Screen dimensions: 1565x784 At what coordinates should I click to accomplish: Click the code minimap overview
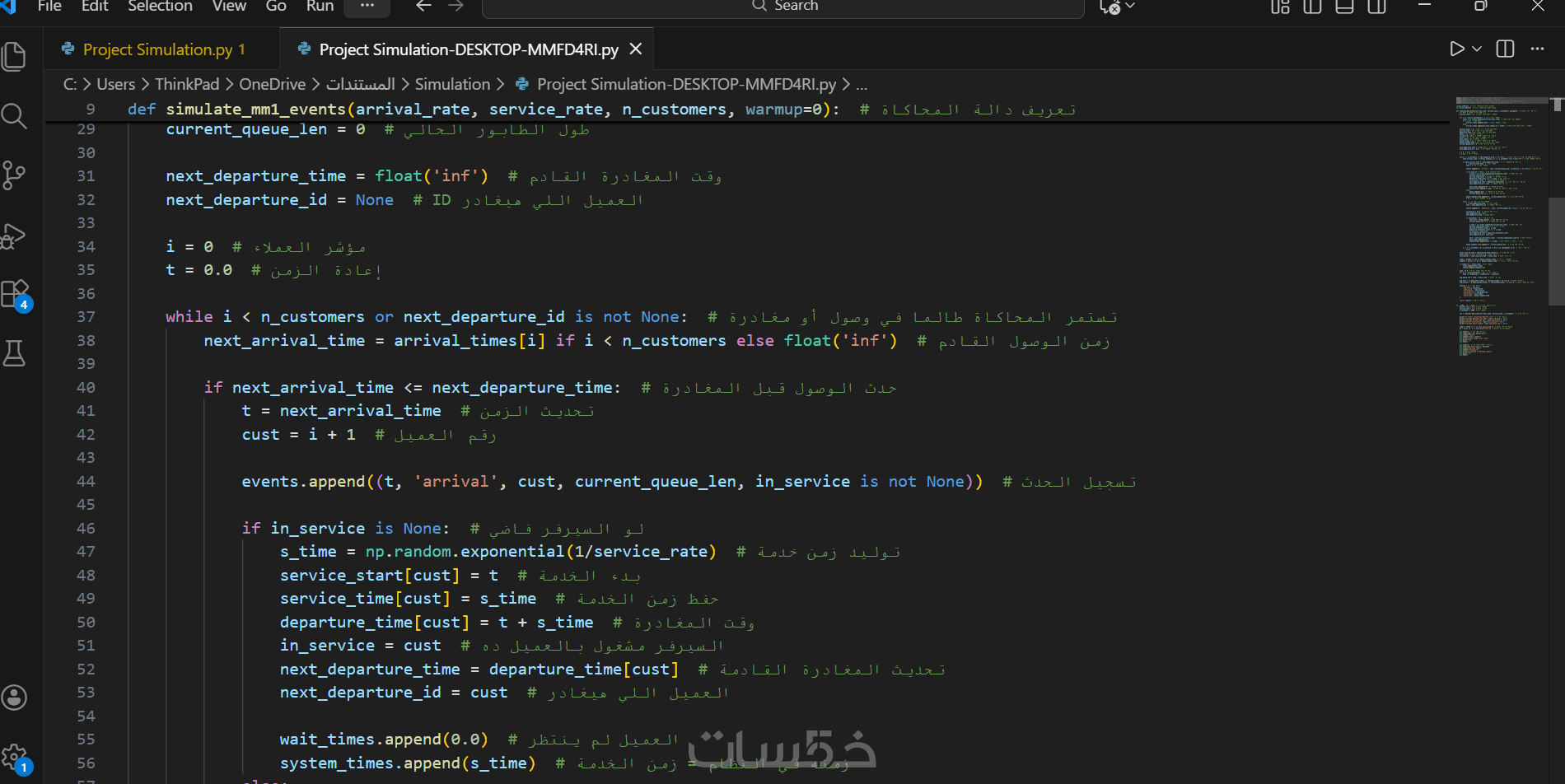pos(1501,228)
